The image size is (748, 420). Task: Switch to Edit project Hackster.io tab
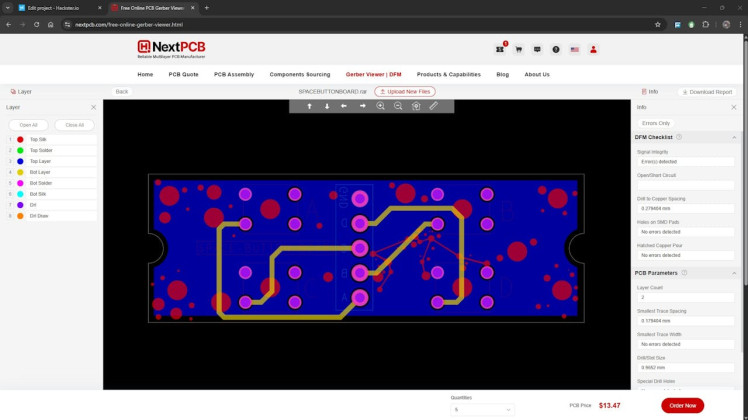(x=56, y=8)
